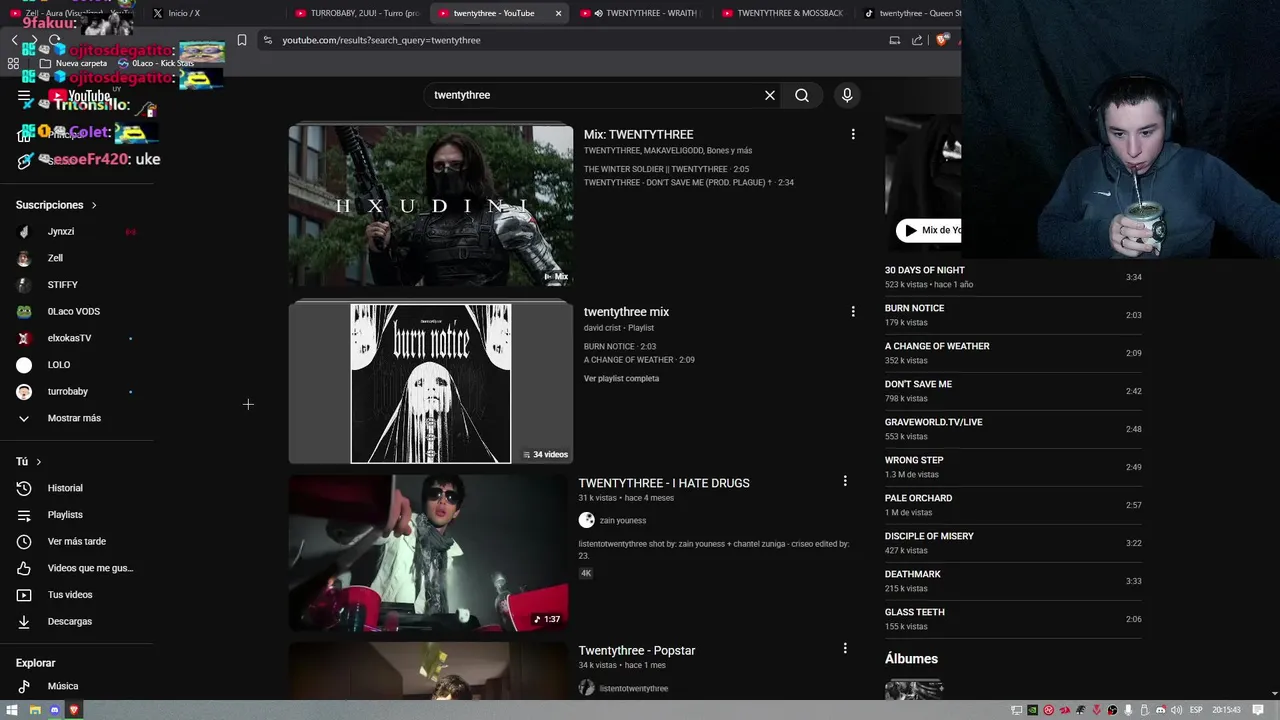Screen dimensions: 1280x720
Task: Start voice search with the microphone
Action: pyautogui.click(x=847, y=95)
